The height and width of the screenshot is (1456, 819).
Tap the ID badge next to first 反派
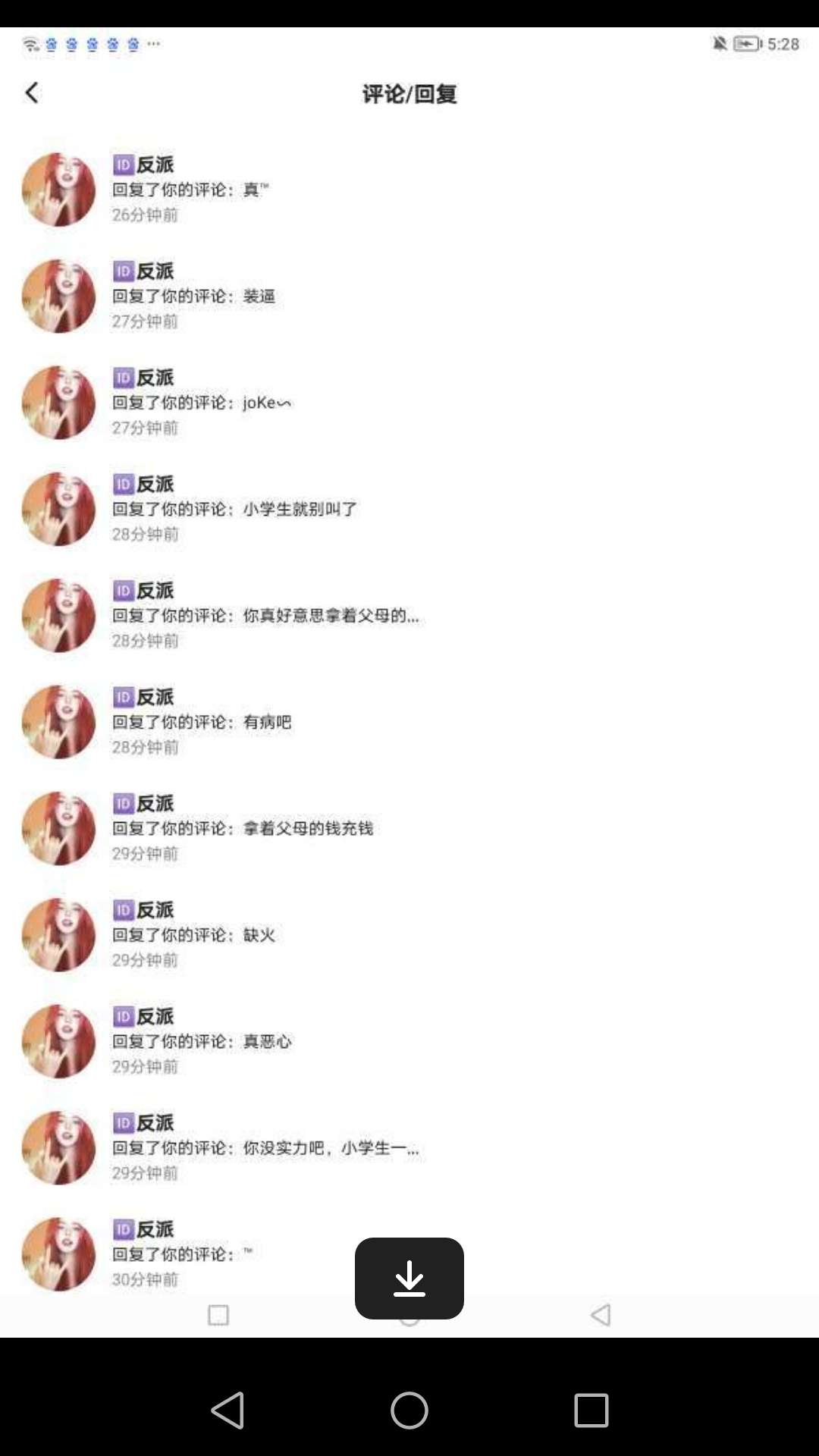click(124, 165)
